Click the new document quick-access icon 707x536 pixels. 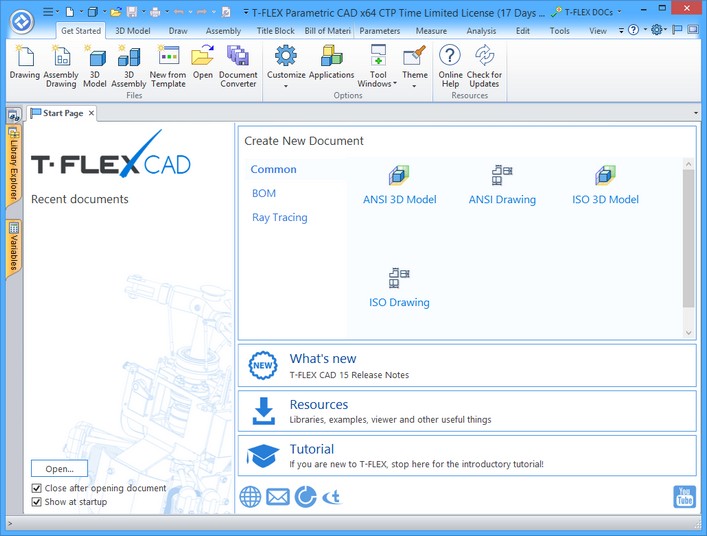tap(69, 12)
